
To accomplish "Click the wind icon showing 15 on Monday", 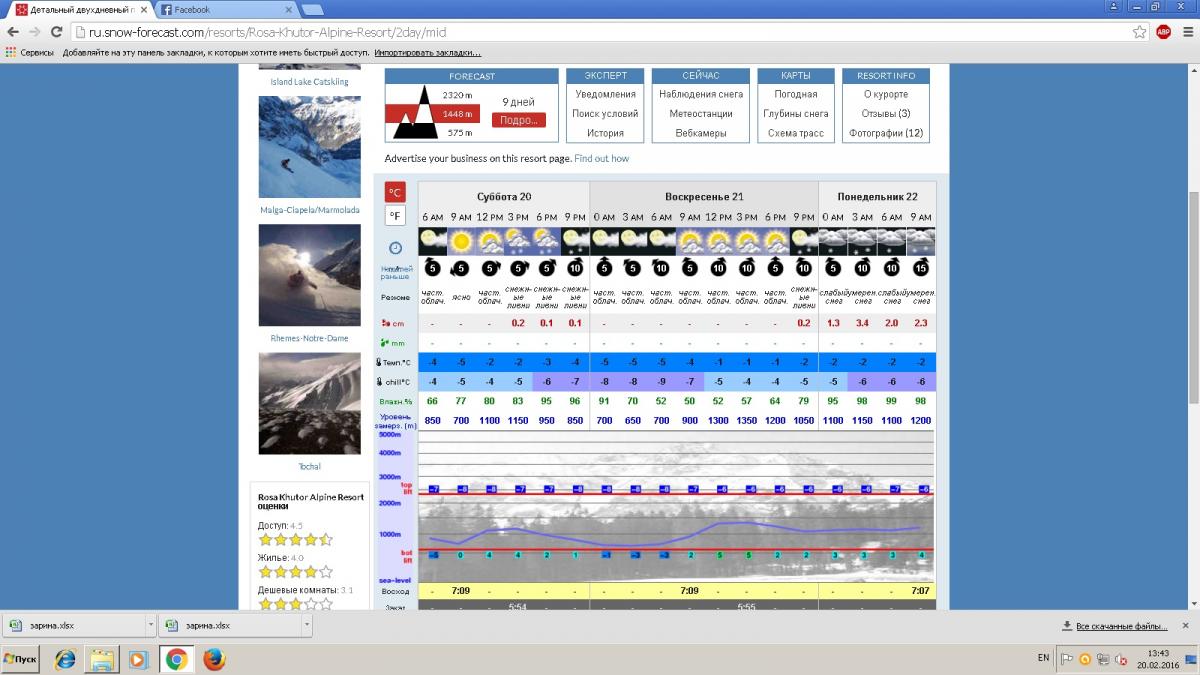I will pos(921,268).
